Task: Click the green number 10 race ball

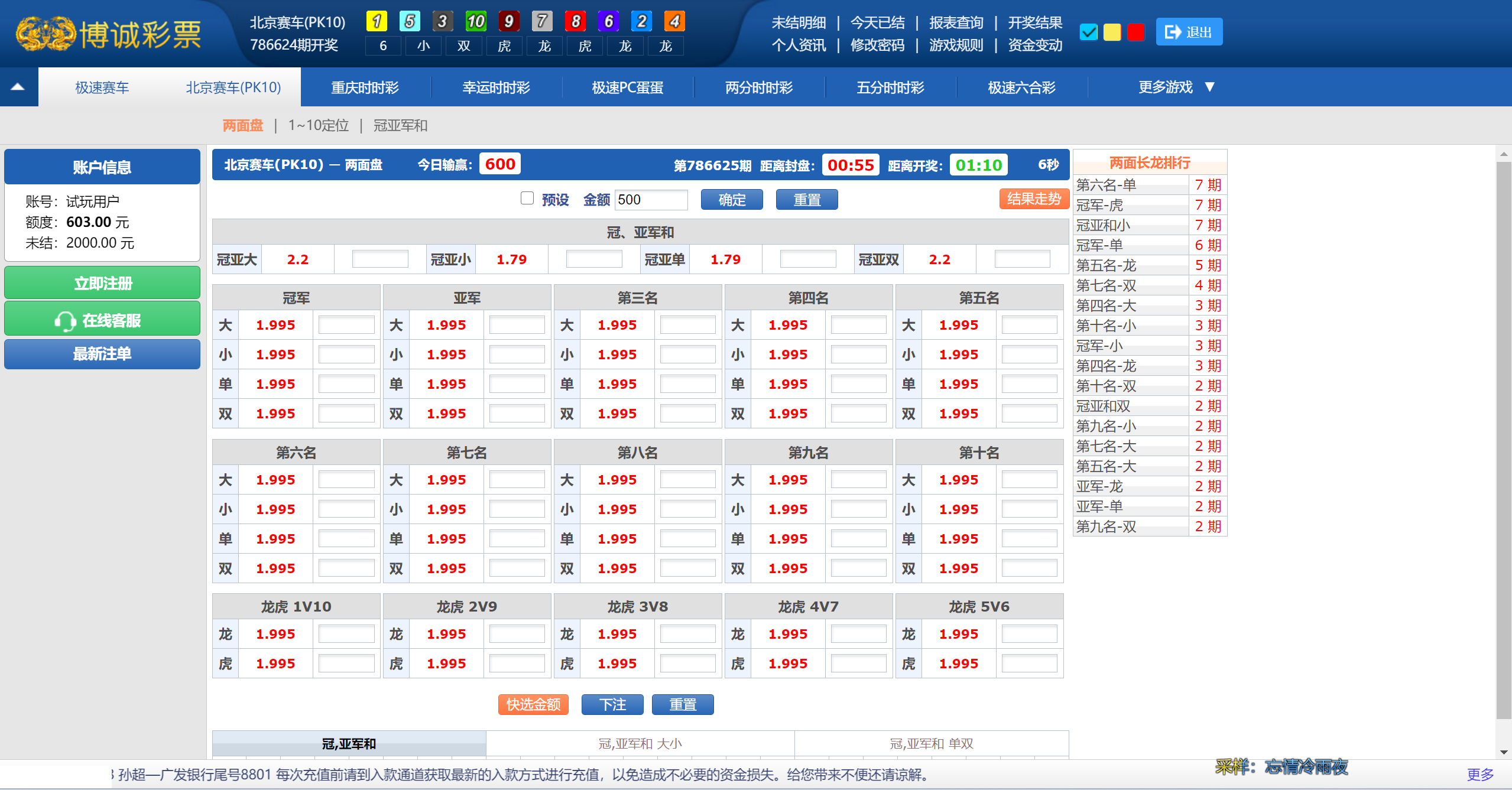Action: click(475, 21)
